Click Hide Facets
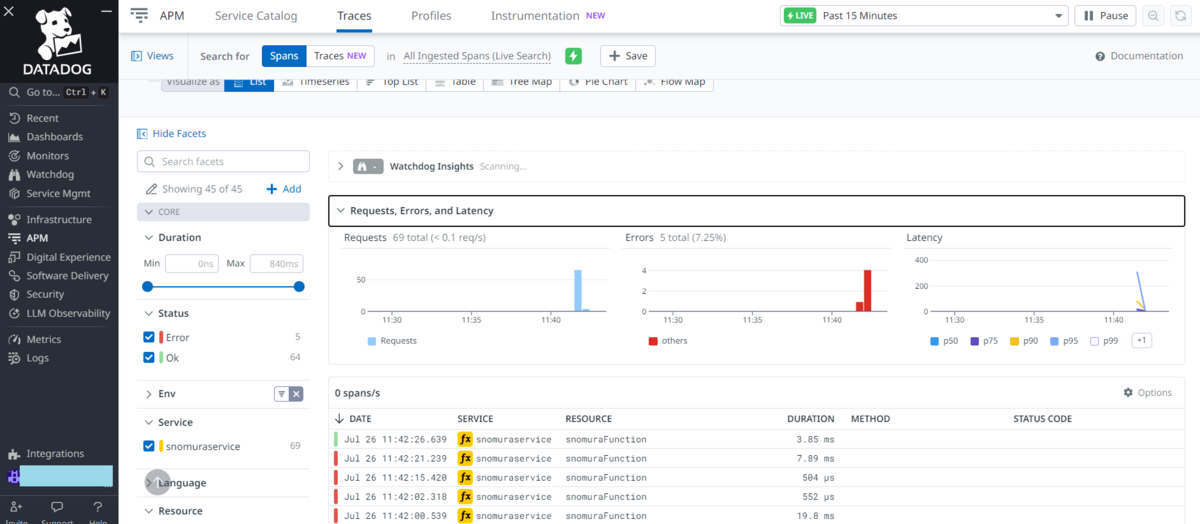Screen dimensions: 1200x524 pyautogui.click(x=172, y=133)
